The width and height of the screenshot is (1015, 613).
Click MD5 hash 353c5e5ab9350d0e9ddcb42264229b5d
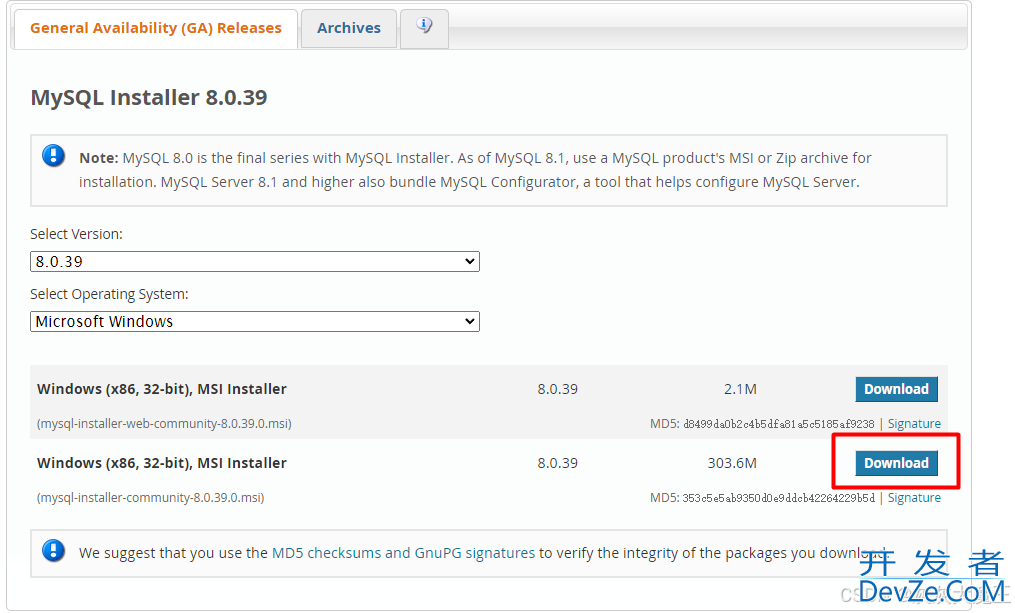pyautogui.click(x=779, y=498)
